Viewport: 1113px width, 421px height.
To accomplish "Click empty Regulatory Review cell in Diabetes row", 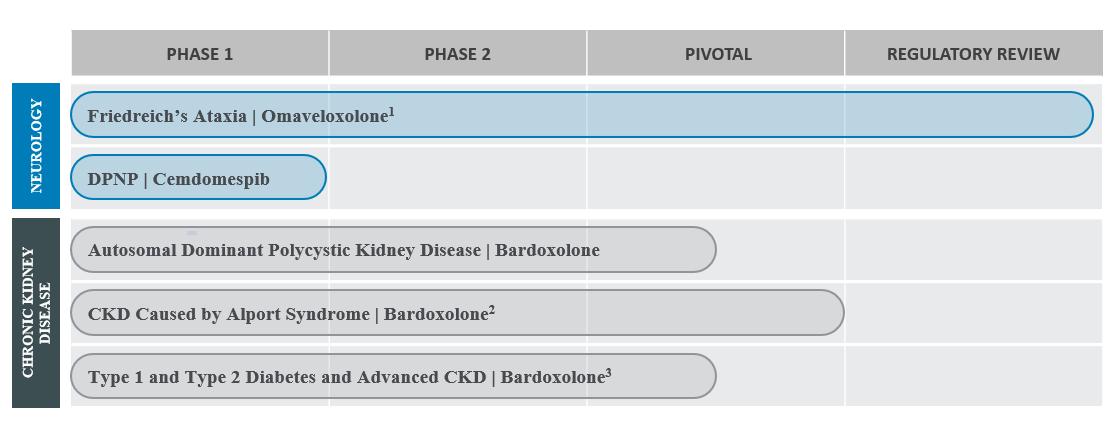I will pos(972,377).
